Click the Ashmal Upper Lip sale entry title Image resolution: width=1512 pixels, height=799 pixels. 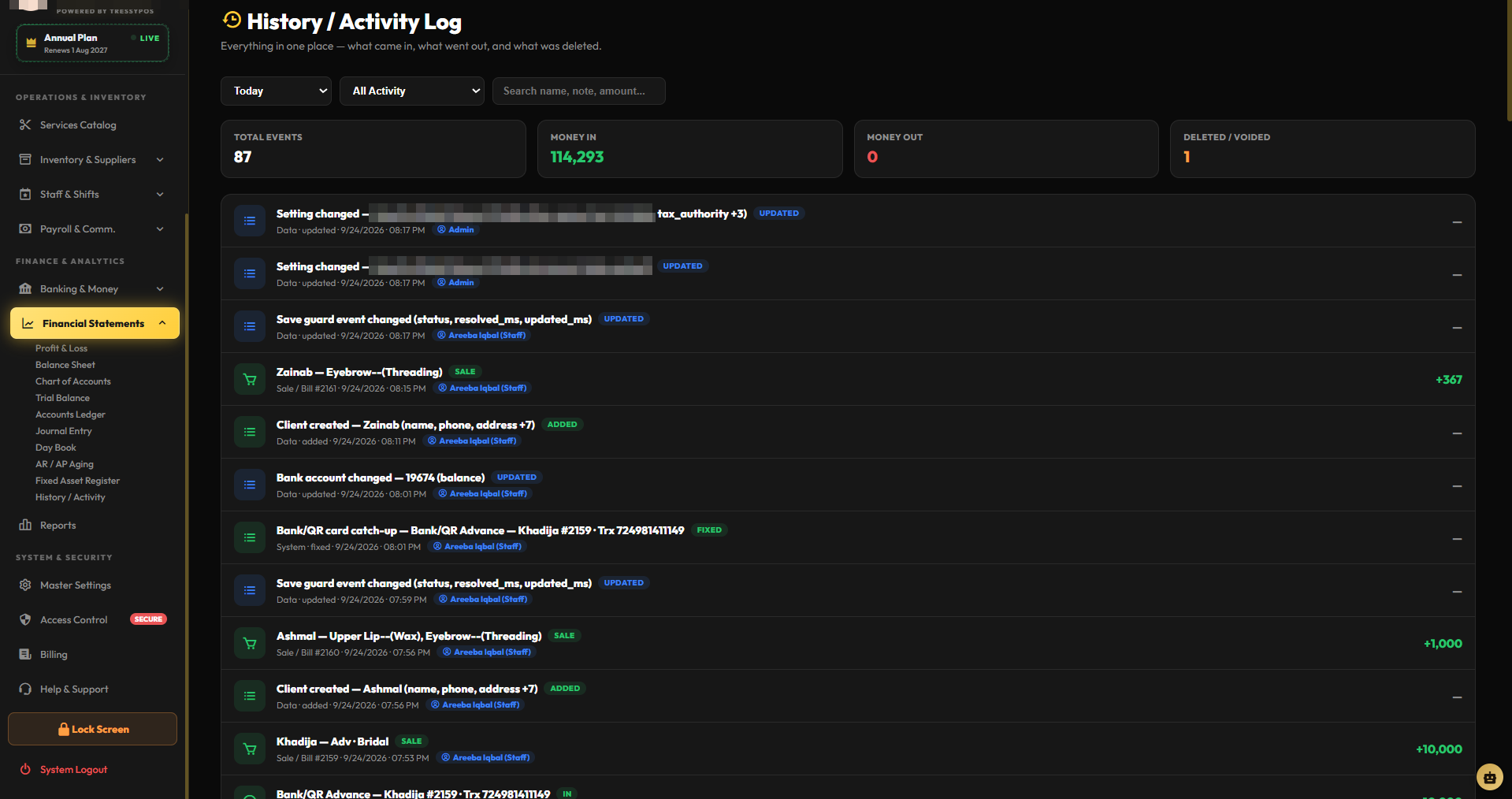[x=409, y=636]
